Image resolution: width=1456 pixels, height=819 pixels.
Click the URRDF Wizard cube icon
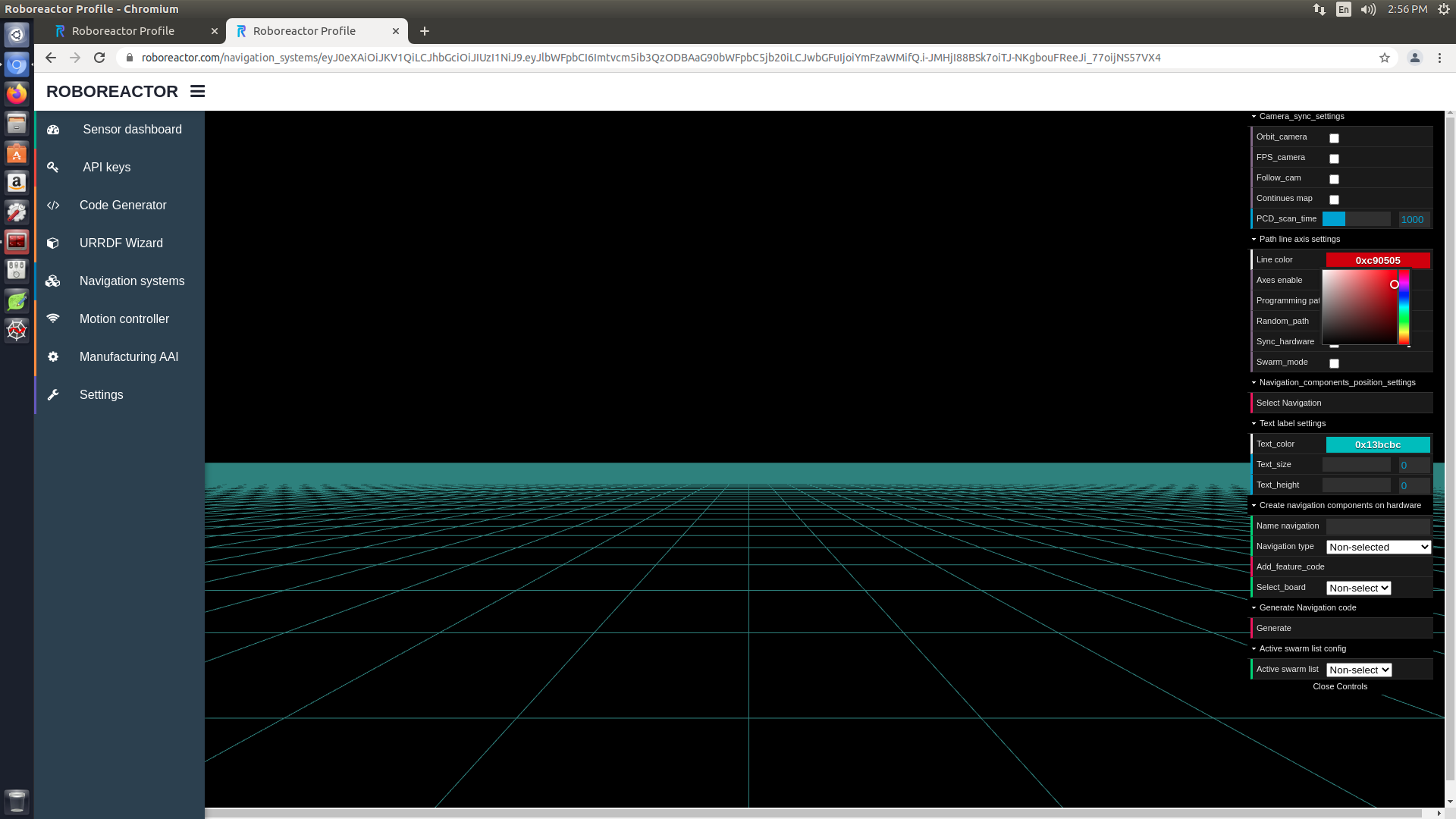click(53, 243)
